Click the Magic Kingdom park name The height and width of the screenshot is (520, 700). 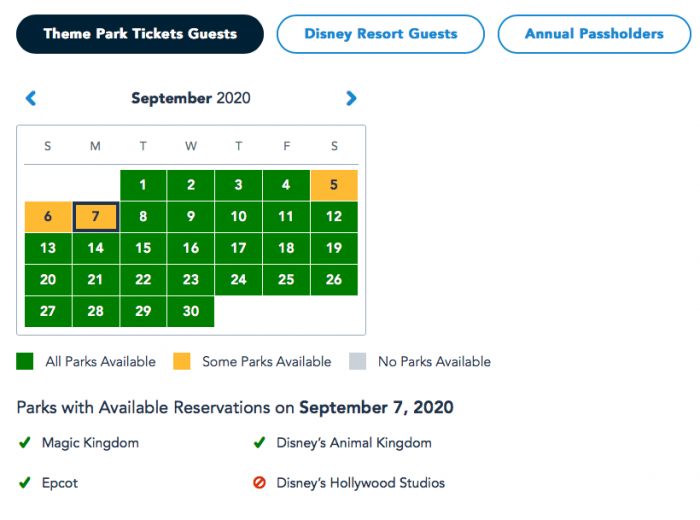coord(90,443)
